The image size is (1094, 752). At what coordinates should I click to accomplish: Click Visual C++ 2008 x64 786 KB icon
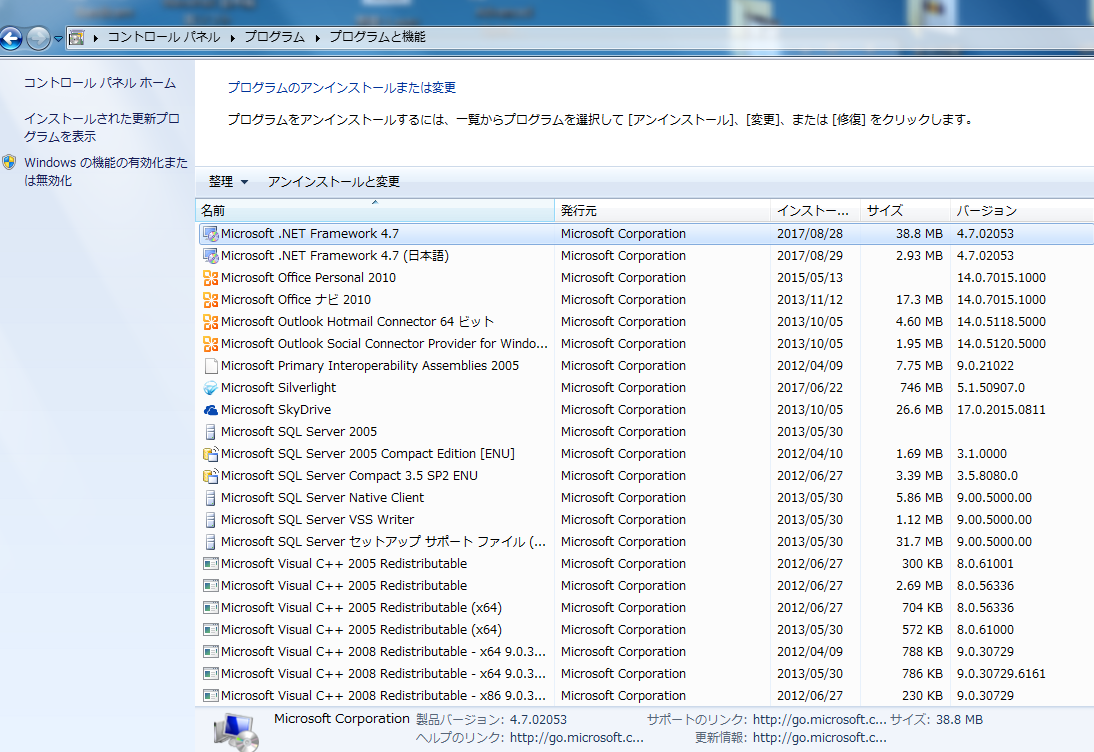210,673
